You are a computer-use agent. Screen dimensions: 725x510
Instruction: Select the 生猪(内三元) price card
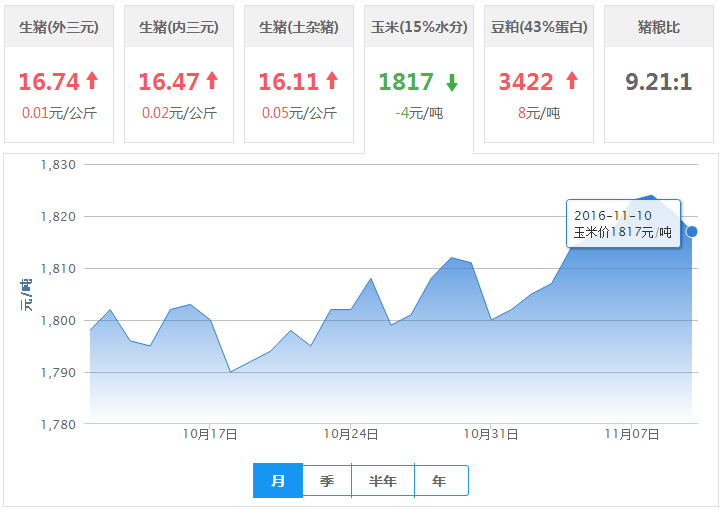(179, 74)
